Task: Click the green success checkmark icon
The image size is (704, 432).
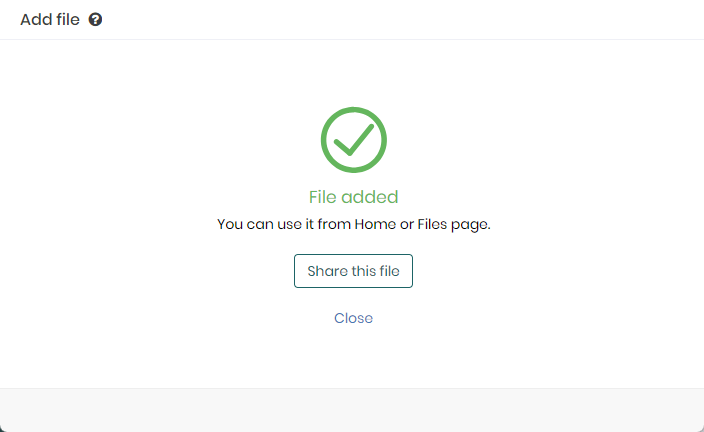Action: click(x=354, y=140)
